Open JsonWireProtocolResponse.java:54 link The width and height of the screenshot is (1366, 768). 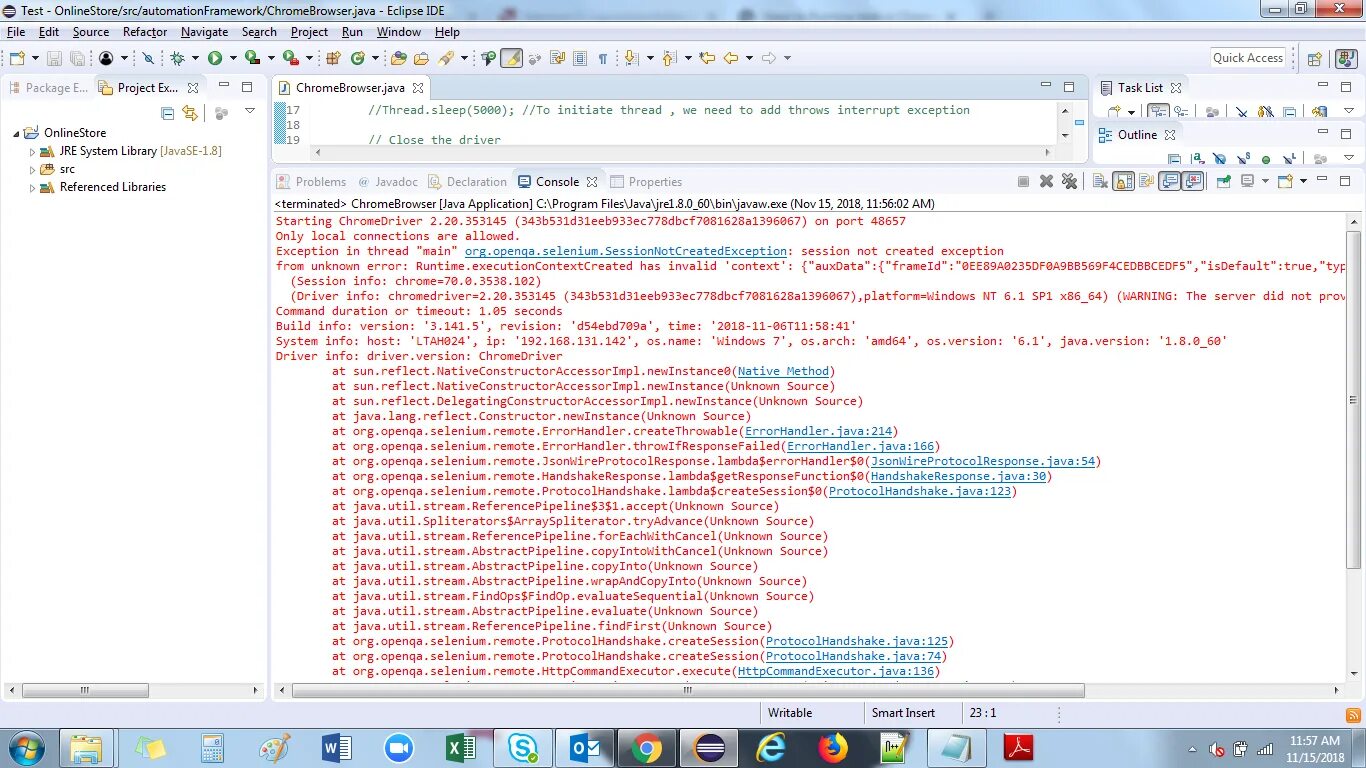click(984, 461)
